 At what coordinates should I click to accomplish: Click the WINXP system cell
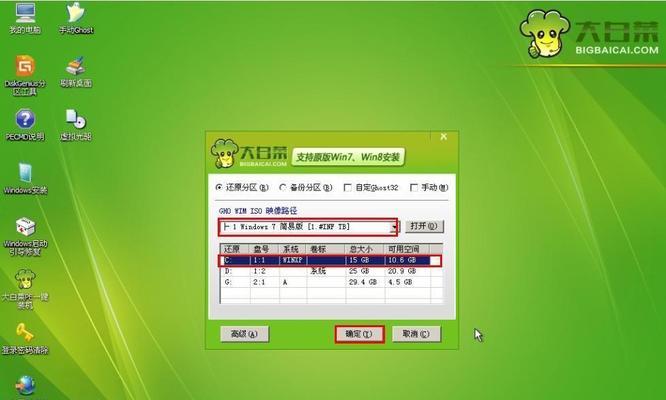[x=292, y=260]
